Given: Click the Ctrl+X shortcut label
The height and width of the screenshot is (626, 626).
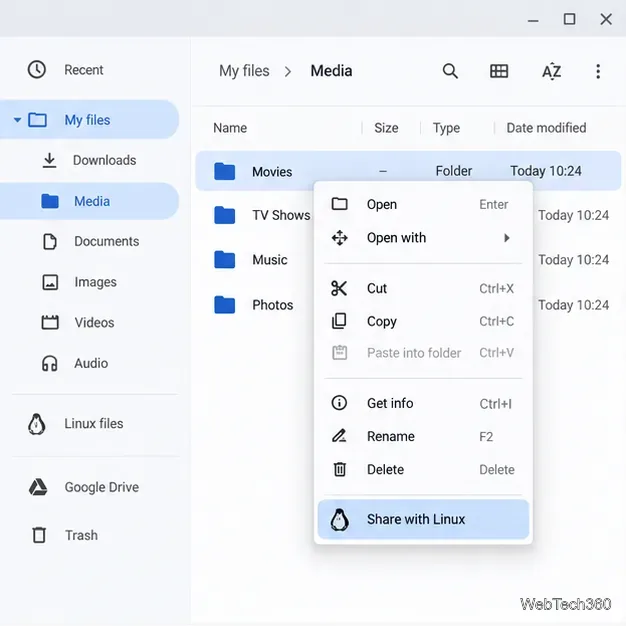Looking at the screenshot, I should pos(497,289).
